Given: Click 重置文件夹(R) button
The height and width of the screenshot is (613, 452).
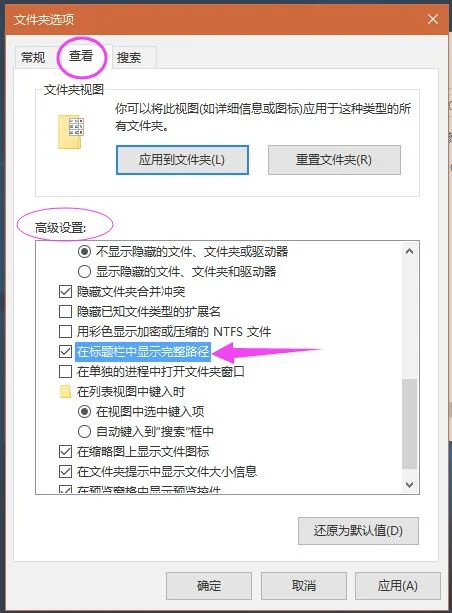Looking at the screenshot, I should [x=334, y=160].
